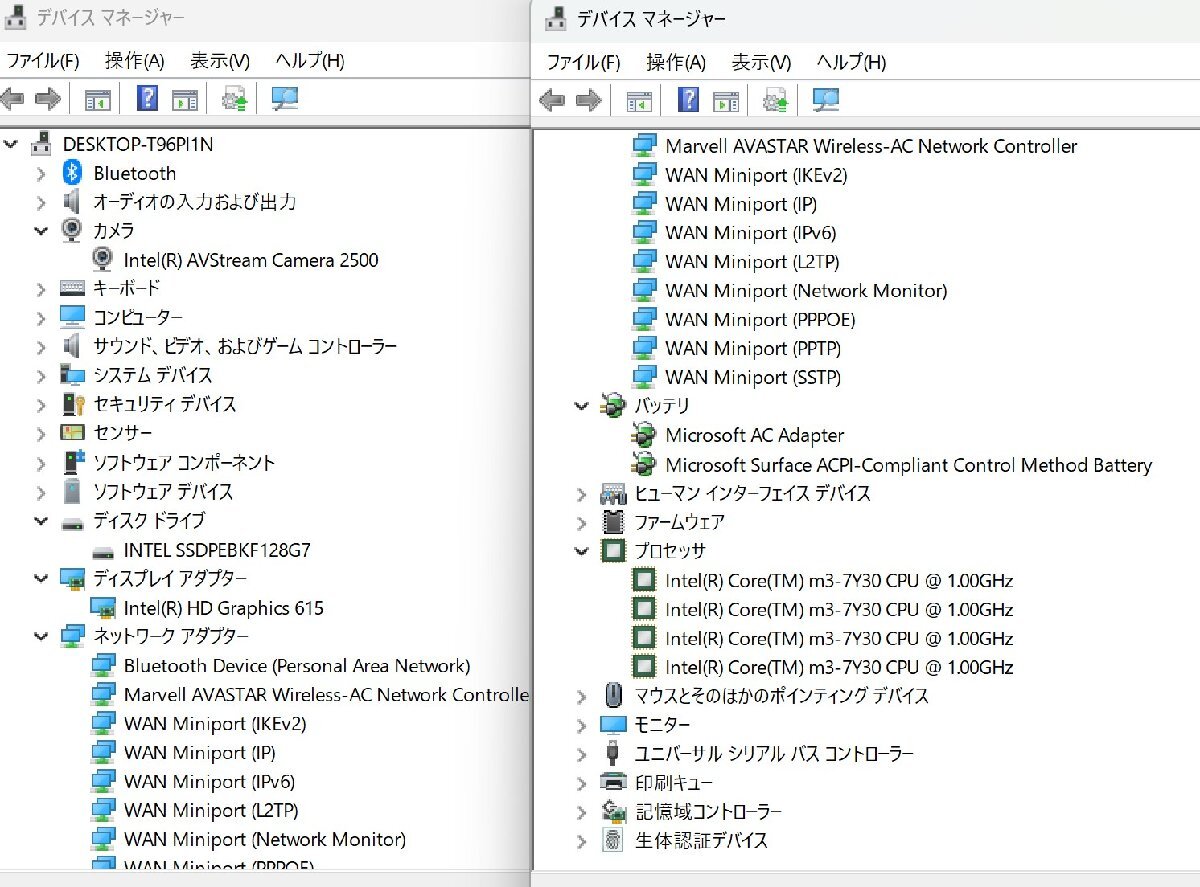Select WAN Miniport (IKEv2) in left window
This screenshot has height=887, width=1200.
(215, 724)
